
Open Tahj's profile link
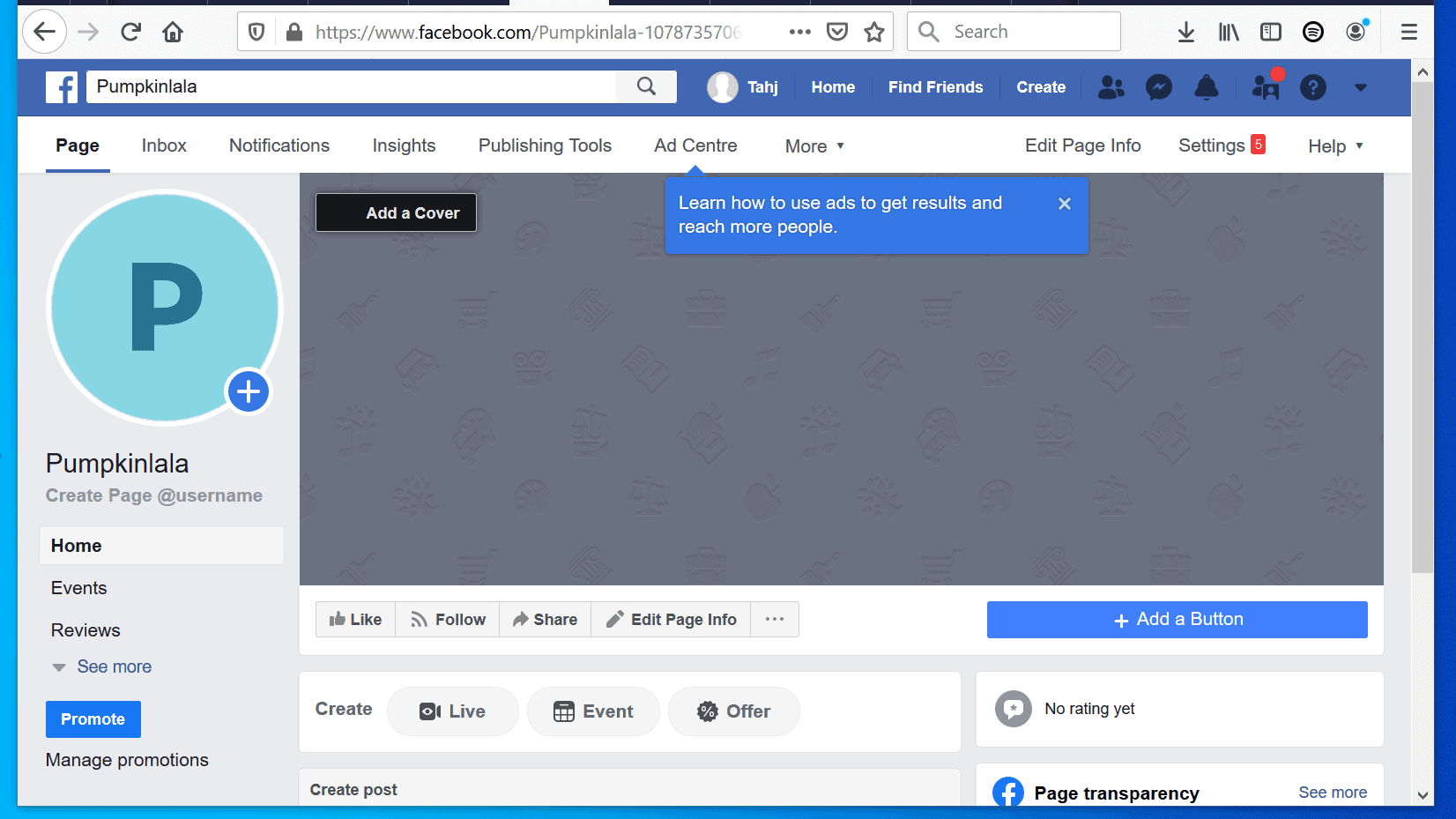click(743, 87)
